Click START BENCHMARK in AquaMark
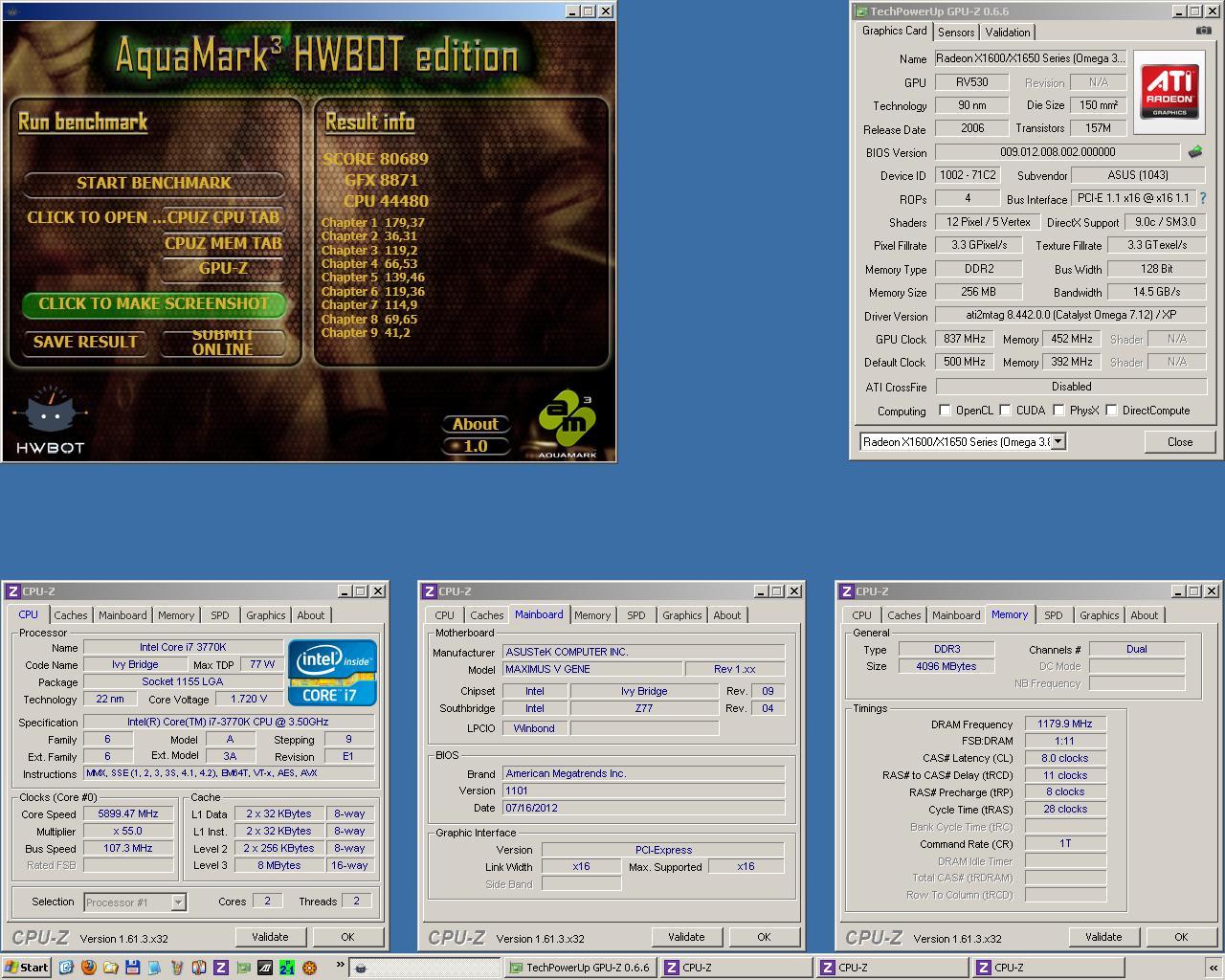 click(154, 183)
